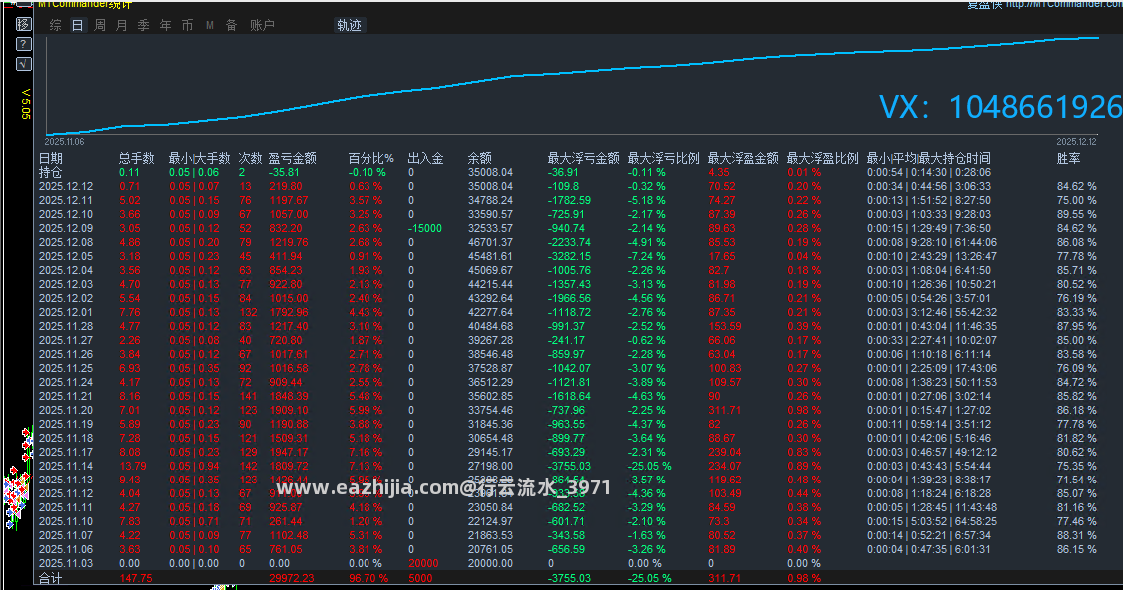
Task: Switch to the 综 summary tab
Action: click(56, 25)
